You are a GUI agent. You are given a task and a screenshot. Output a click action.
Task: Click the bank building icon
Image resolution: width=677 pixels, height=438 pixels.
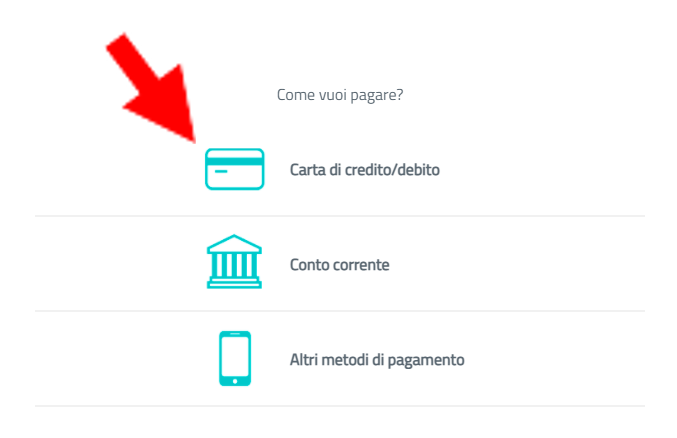pyautogui.click(x=234, y=261)
